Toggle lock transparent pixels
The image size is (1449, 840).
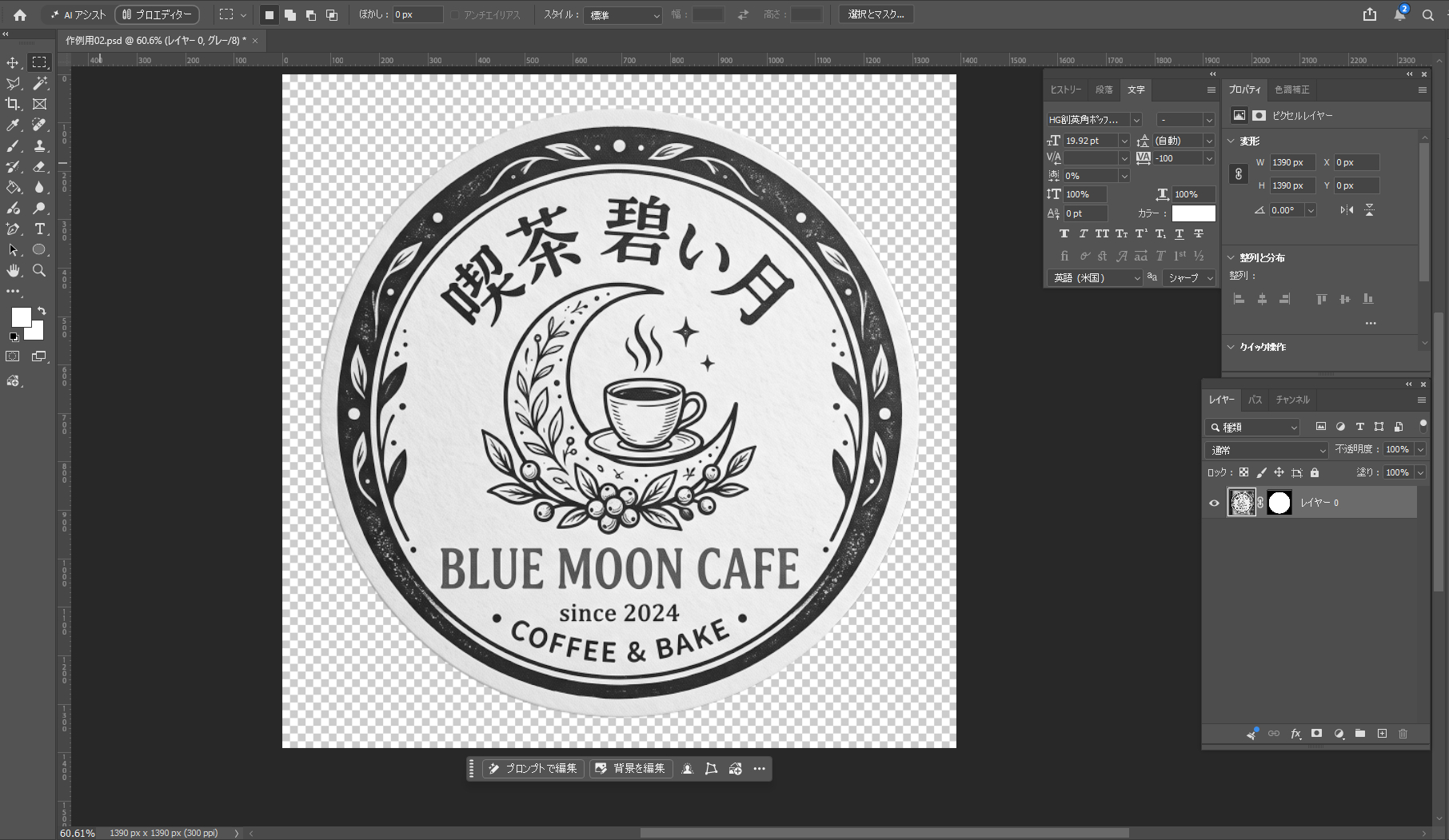pos(1243,472)
